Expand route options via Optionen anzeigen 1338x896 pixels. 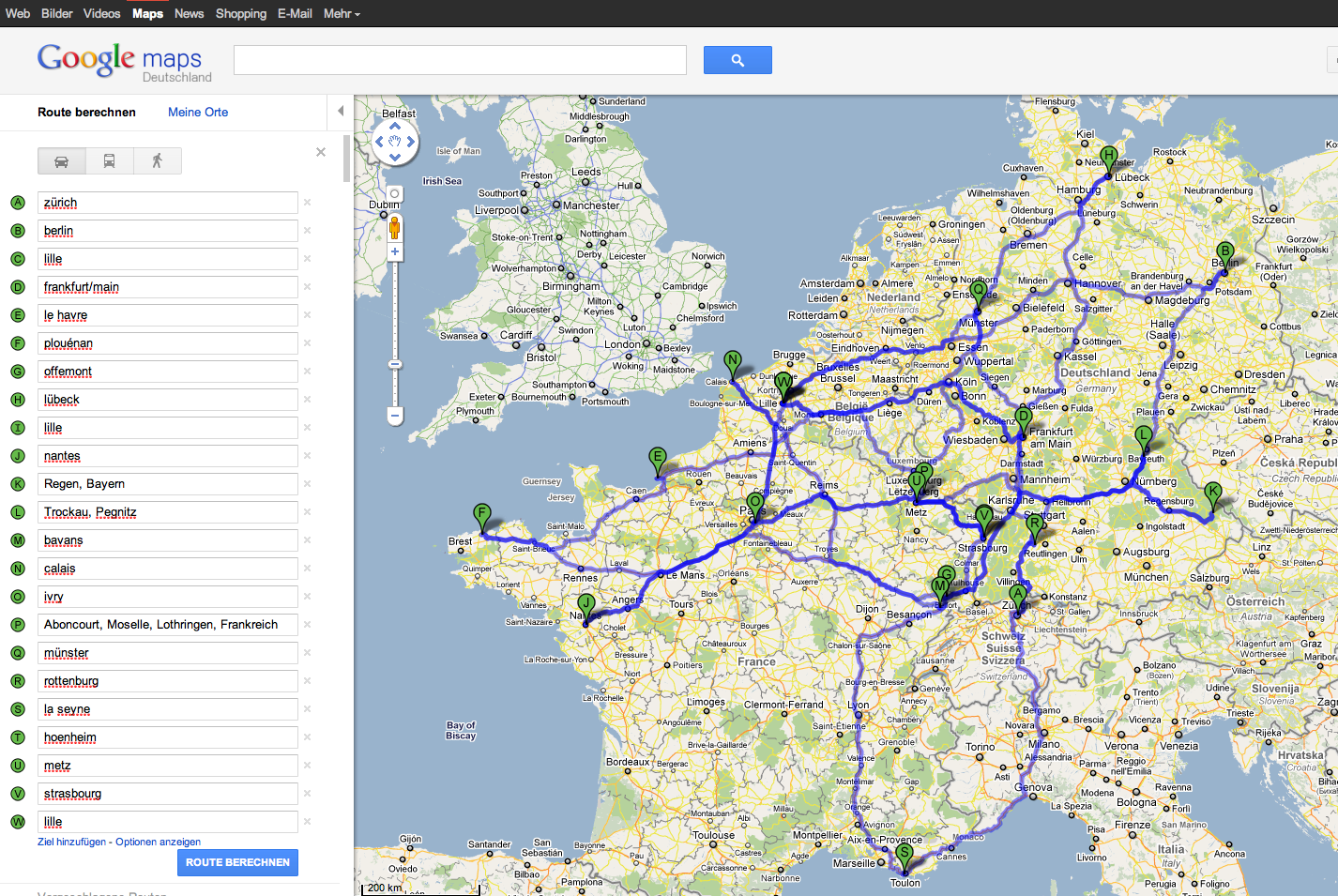(158, 842)
